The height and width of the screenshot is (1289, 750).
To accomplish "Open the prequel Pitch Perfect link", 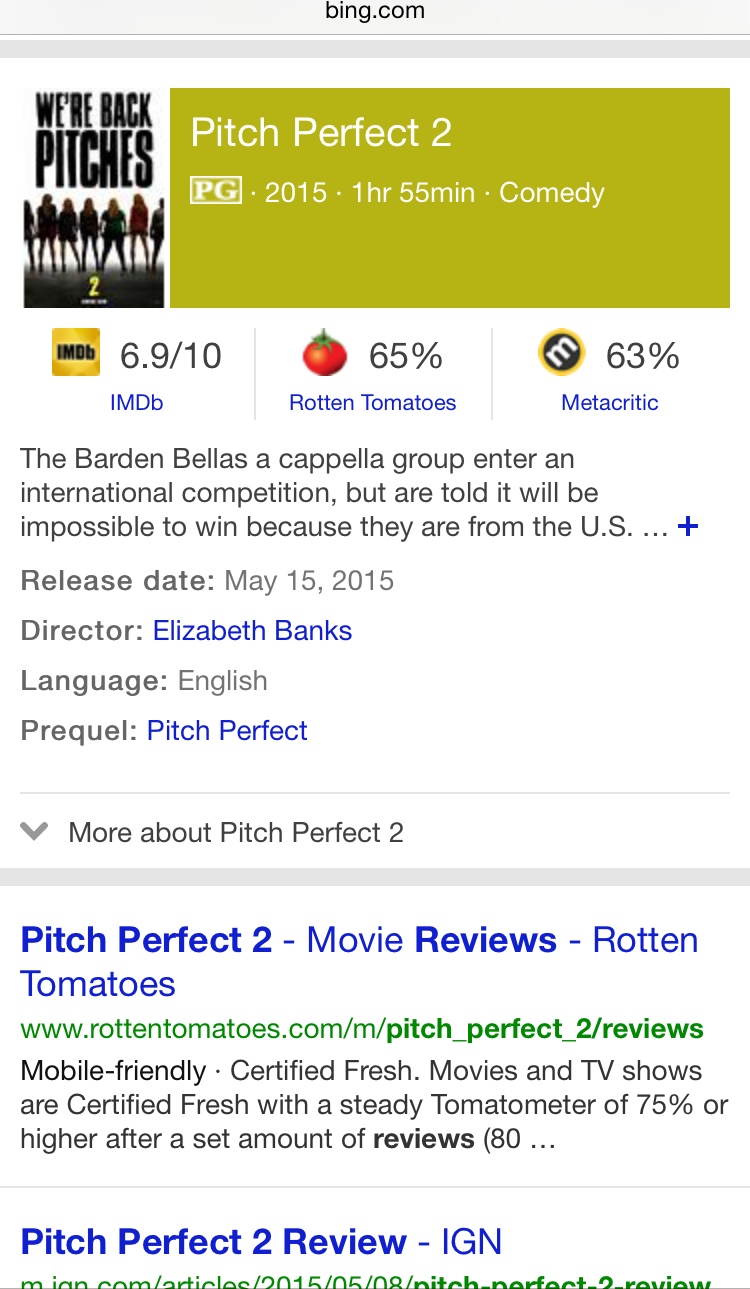I will [x=227, y=731].
